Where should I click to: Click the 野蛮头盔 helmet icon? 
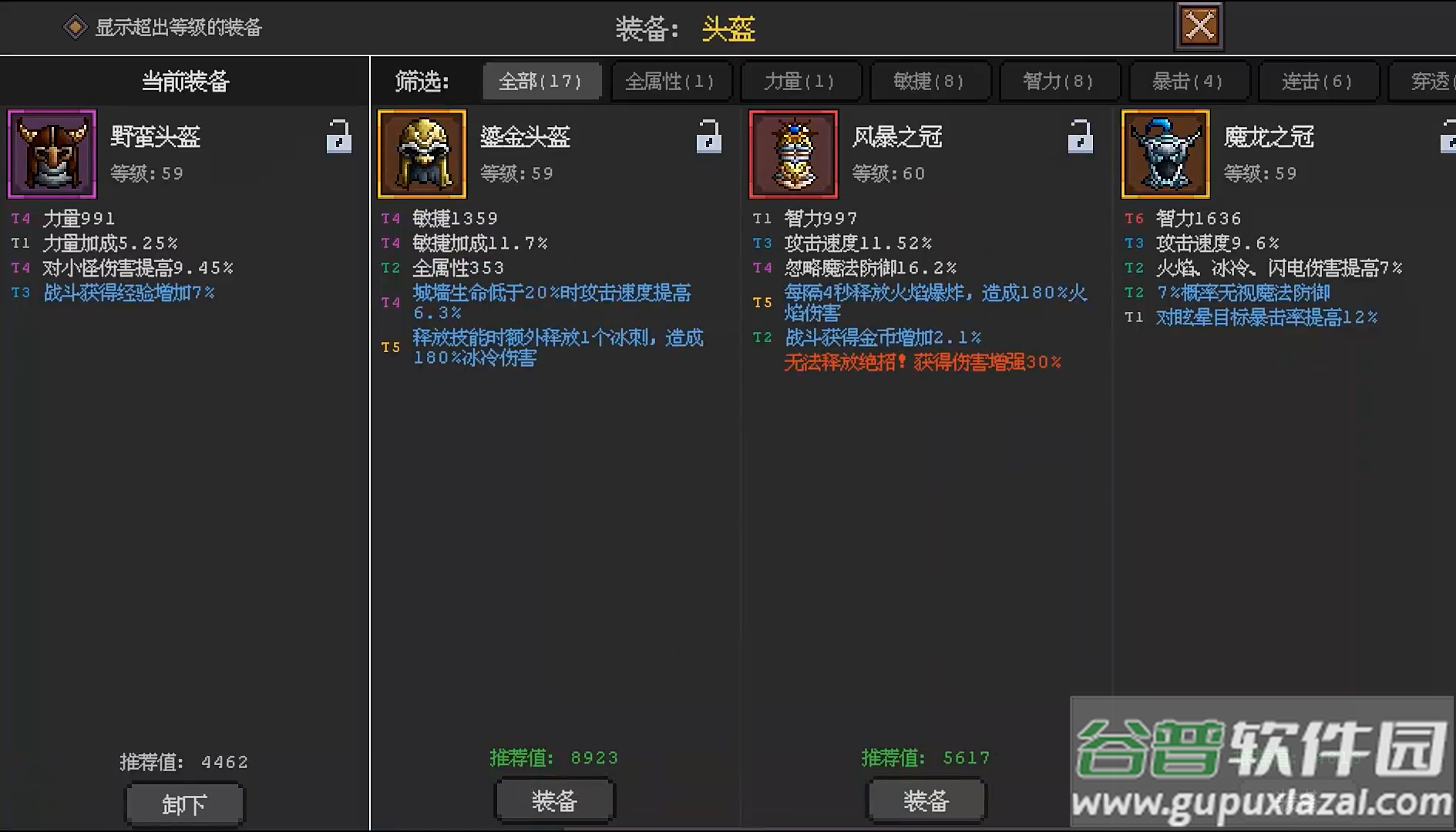click(x=52, y=154)
